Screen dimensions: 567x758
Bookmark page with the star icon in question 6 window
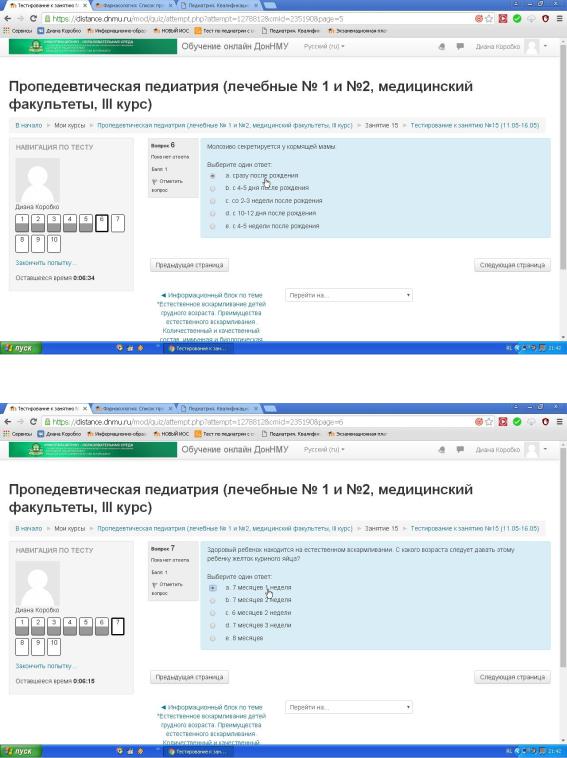pos(489,18)
